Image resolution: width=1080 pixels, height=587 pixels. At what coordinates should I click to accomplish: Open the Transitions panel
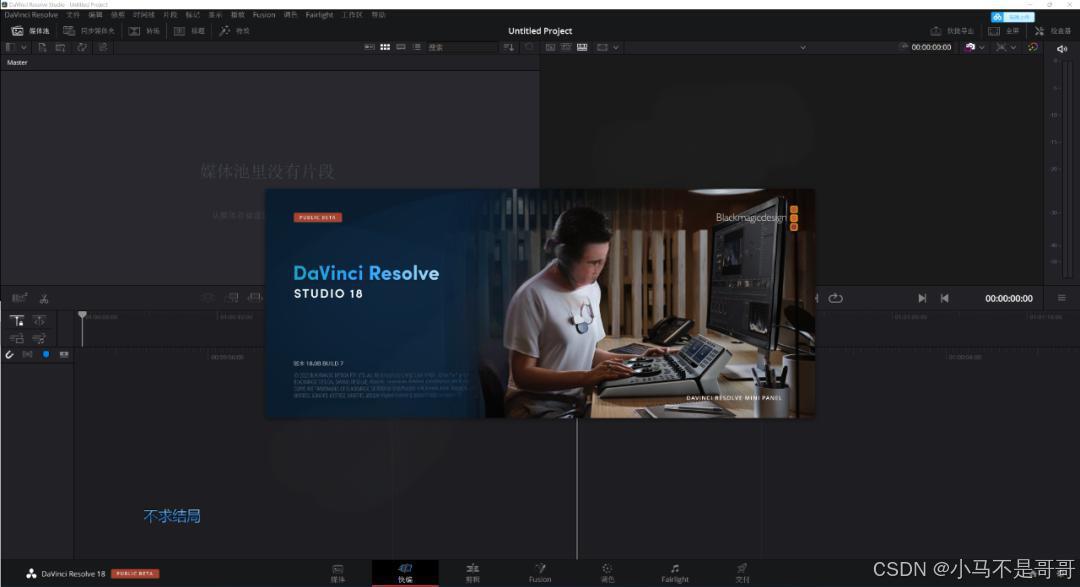(x=144, y=31)
